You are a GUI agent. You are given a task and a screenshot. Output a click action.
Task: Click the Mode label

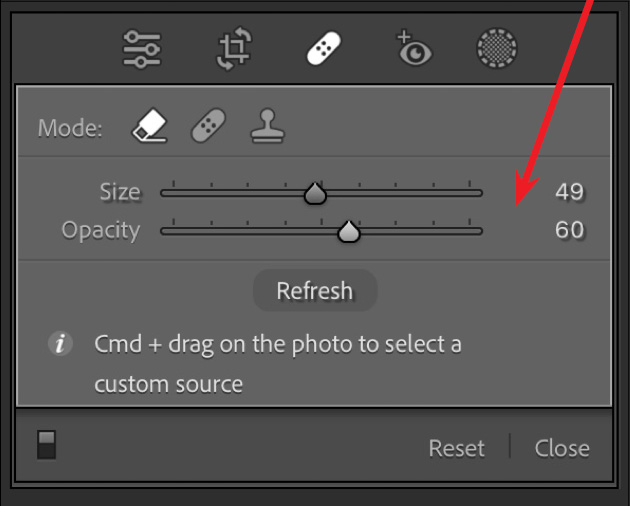[x=69, y=129]
